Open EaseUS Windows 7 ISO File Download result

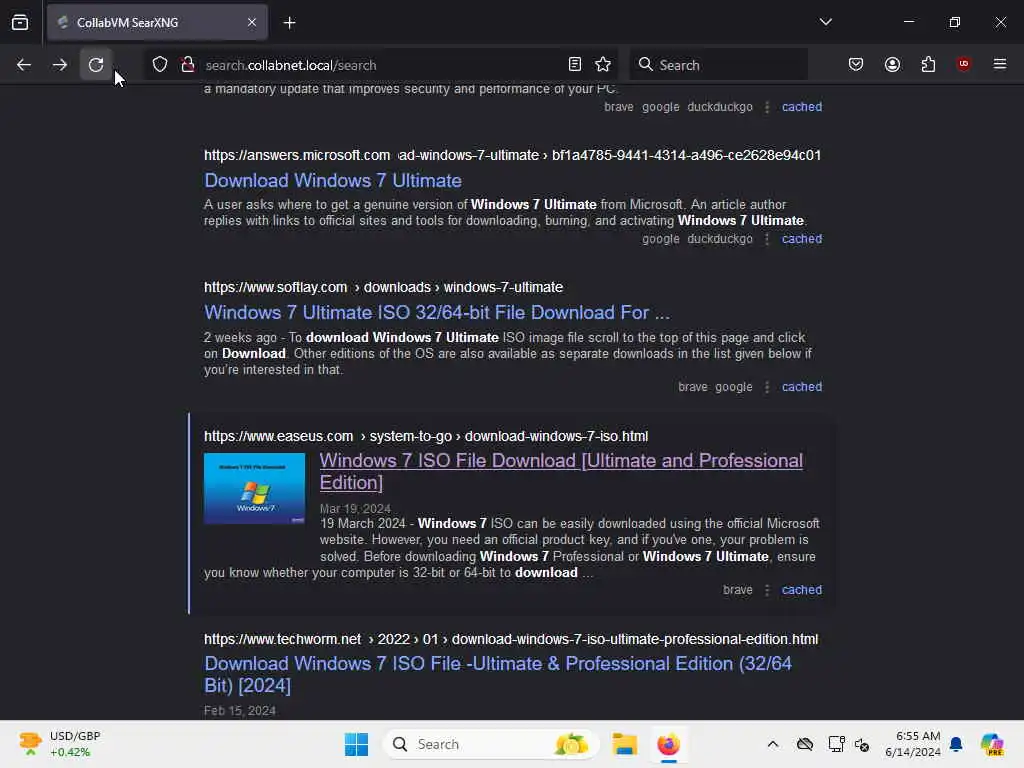(561, 471)
